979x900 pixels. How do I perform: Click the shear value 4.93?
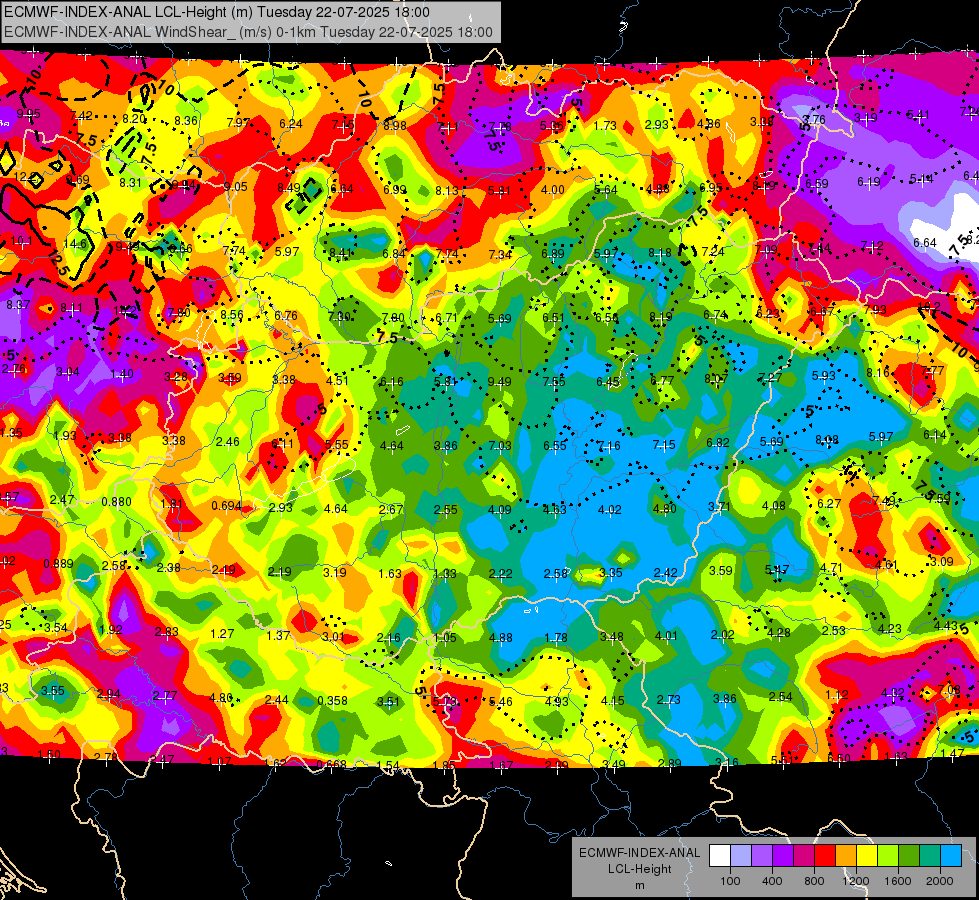tap(556, 701)
